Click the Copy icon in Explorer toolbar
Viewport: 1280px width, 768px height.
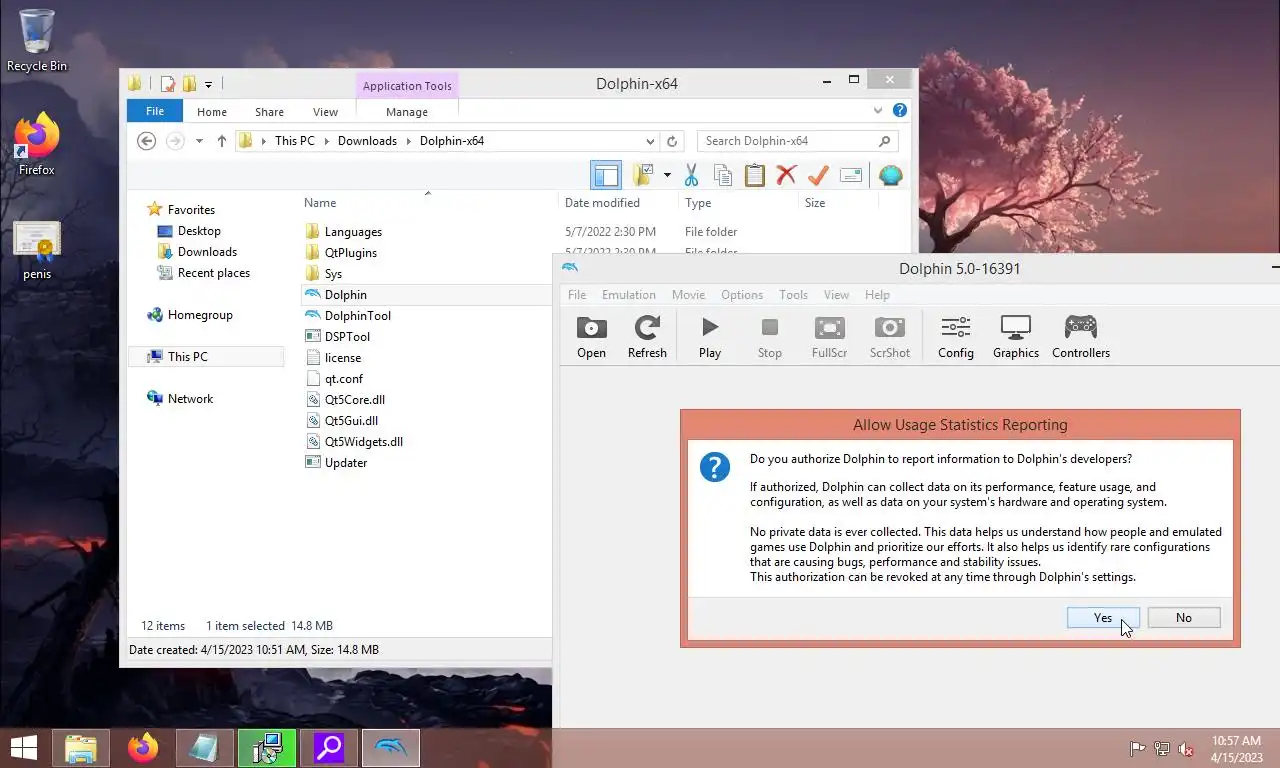pos(723,175)
